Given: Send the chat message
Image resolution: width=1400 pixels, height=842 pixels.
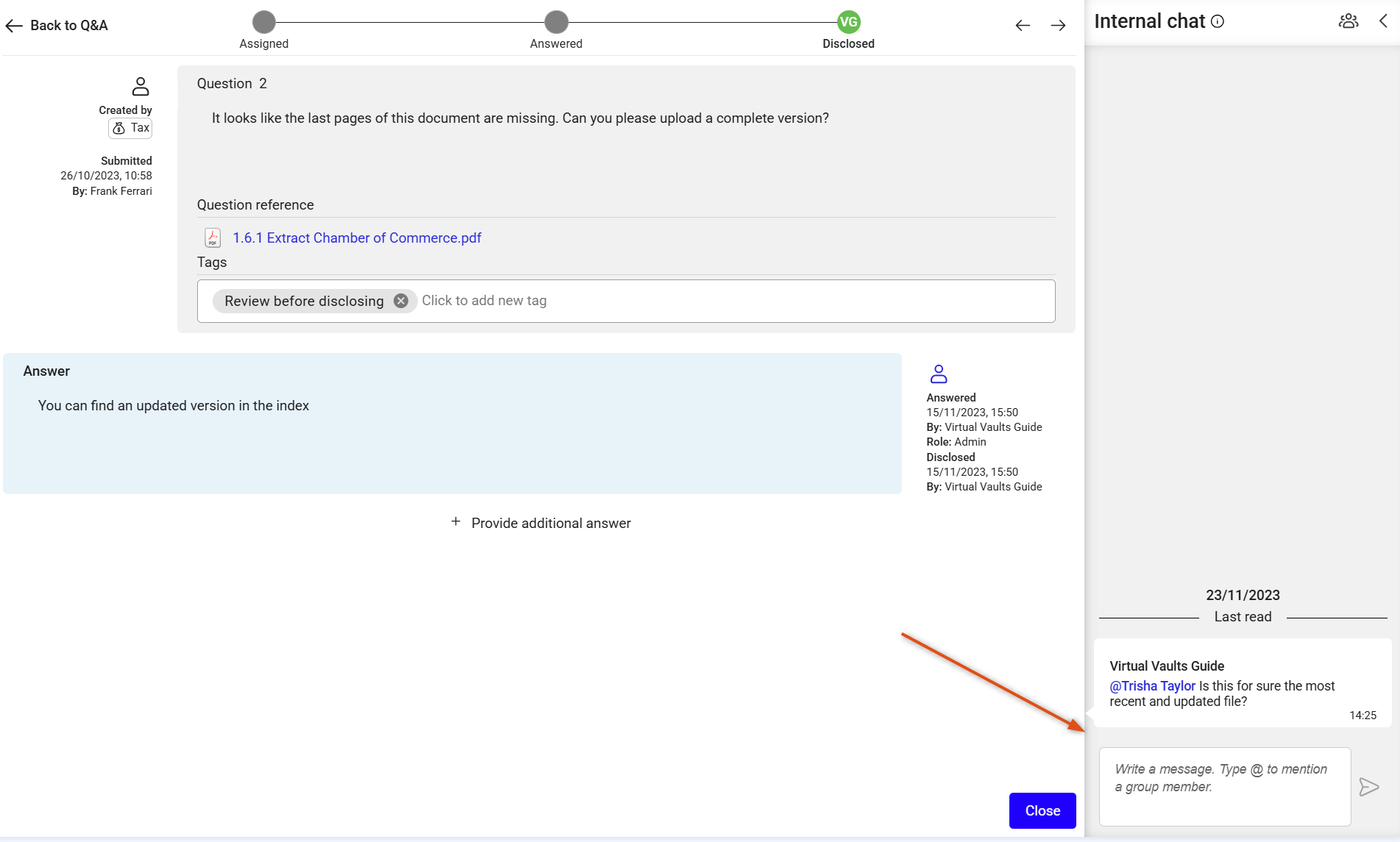Looking at the screenshot, I should (1368, 787).
